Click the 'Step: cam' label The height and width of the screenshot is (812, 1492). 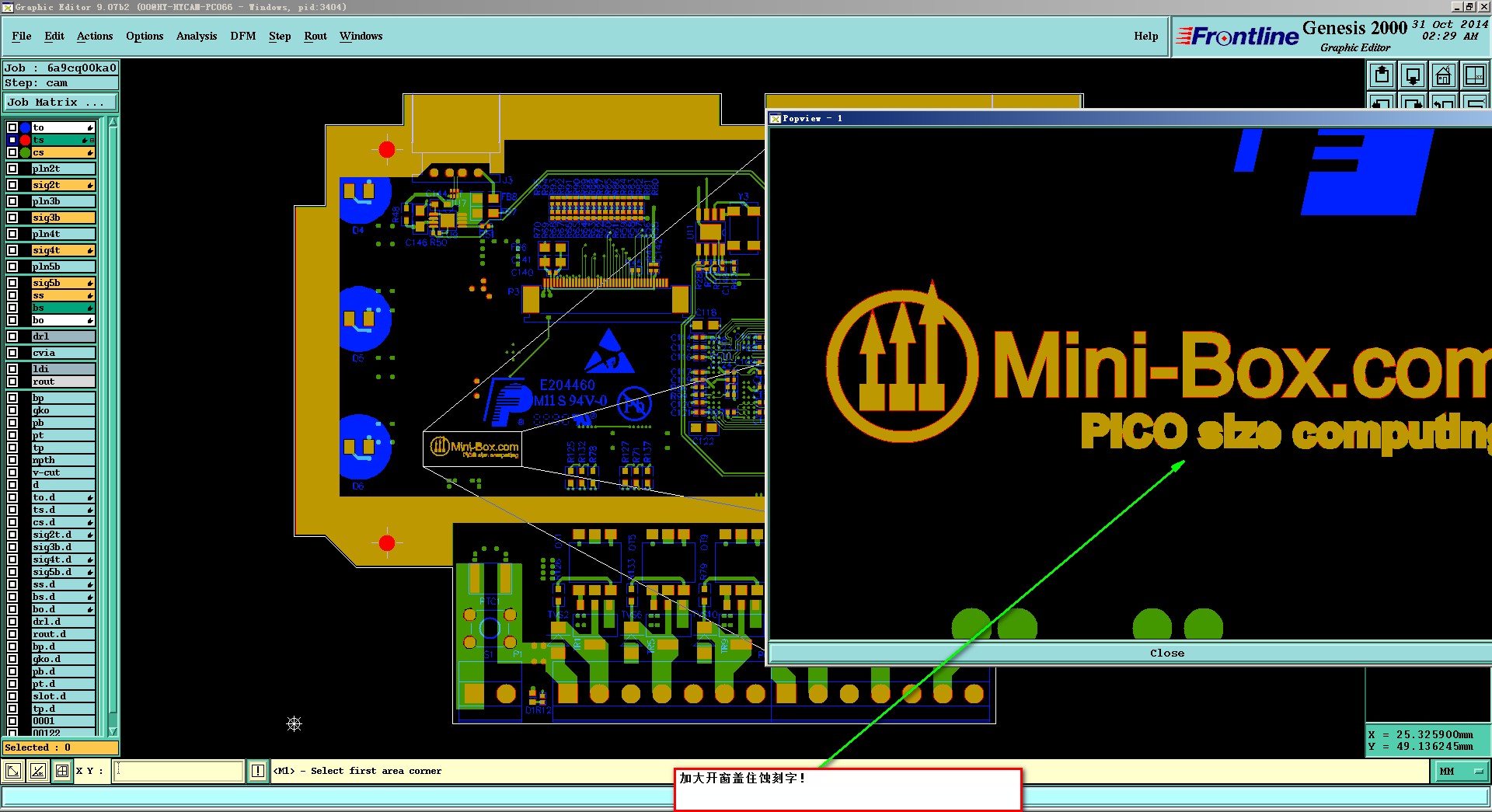click(61, 83)
